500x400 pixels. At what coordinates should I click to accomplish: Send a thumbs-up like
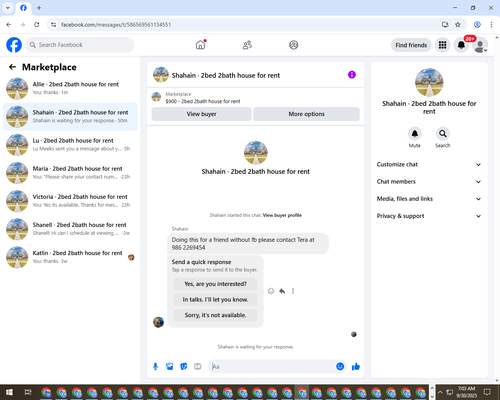click(x=356, y=367)
